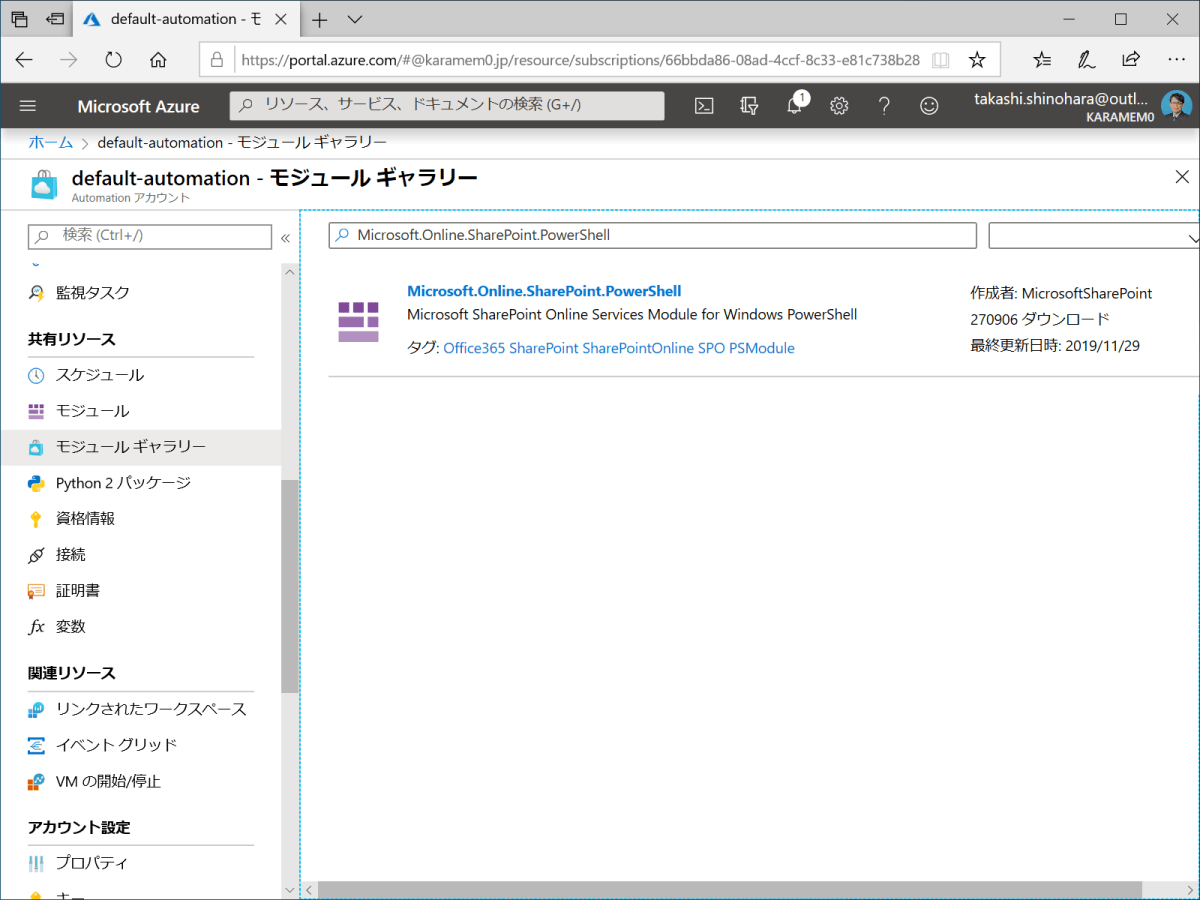Open the new tab plus button
1200x900 pixels.
click(x=320, y=20)
